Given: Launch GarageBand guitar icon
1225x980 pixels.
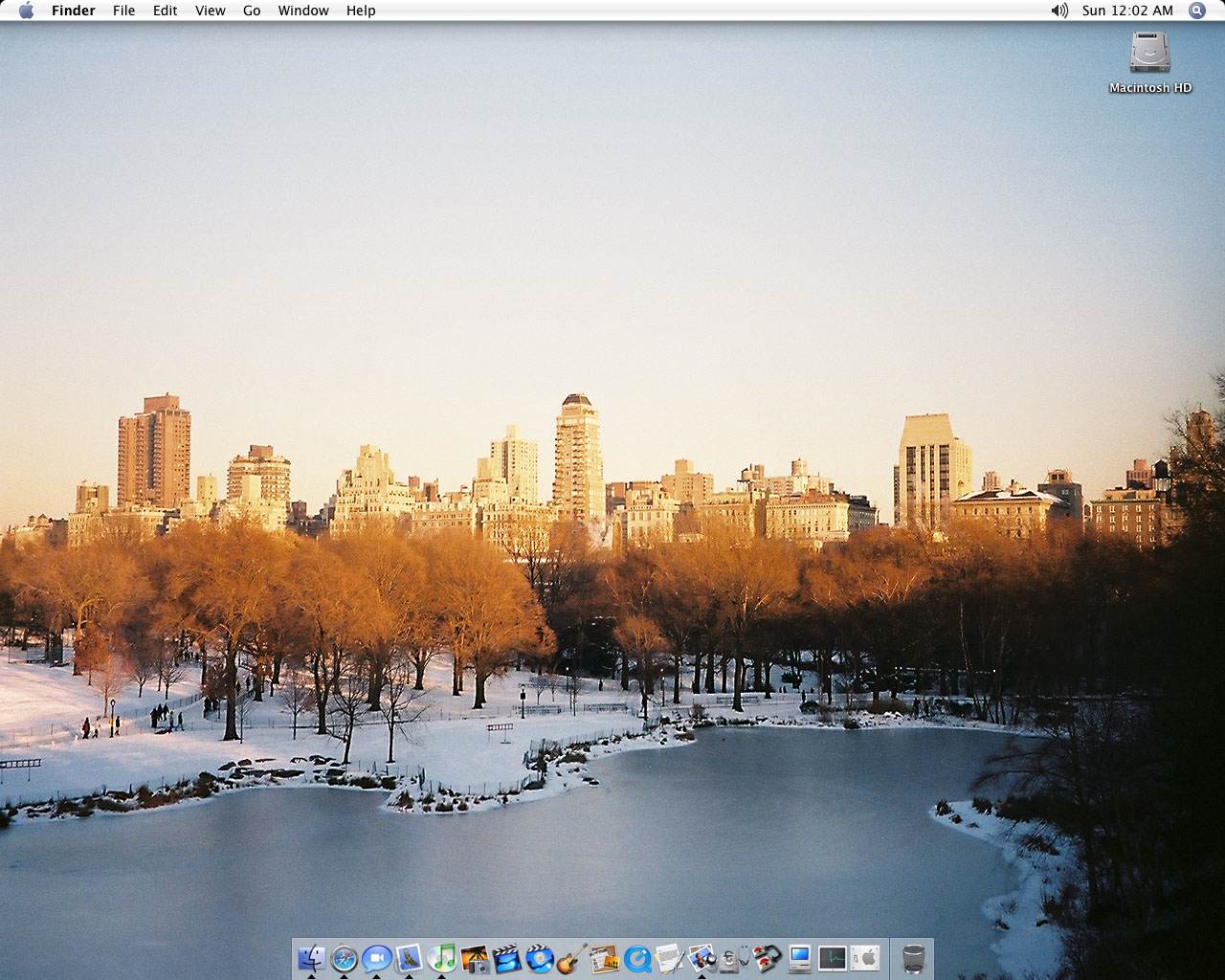Looking at the screenshot, I should (x=572, y=958).
